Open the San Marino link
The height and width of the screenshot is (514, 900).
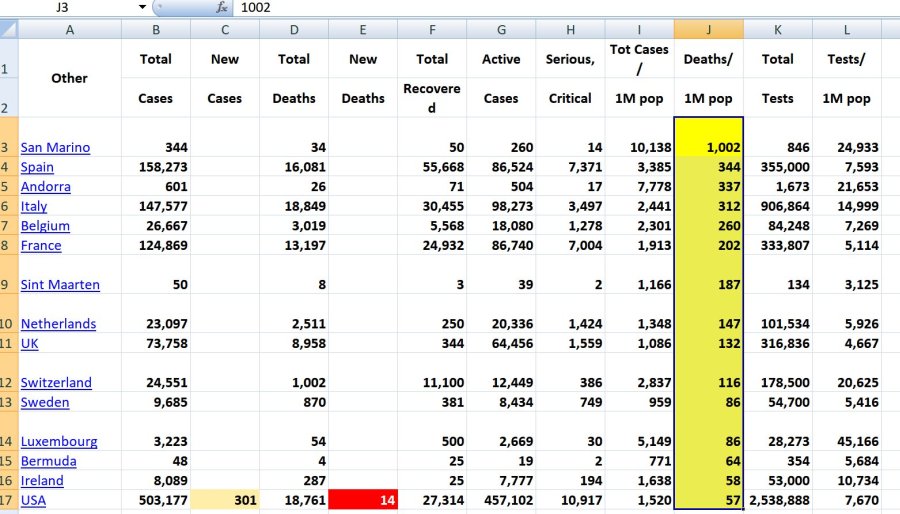point(55,148)
